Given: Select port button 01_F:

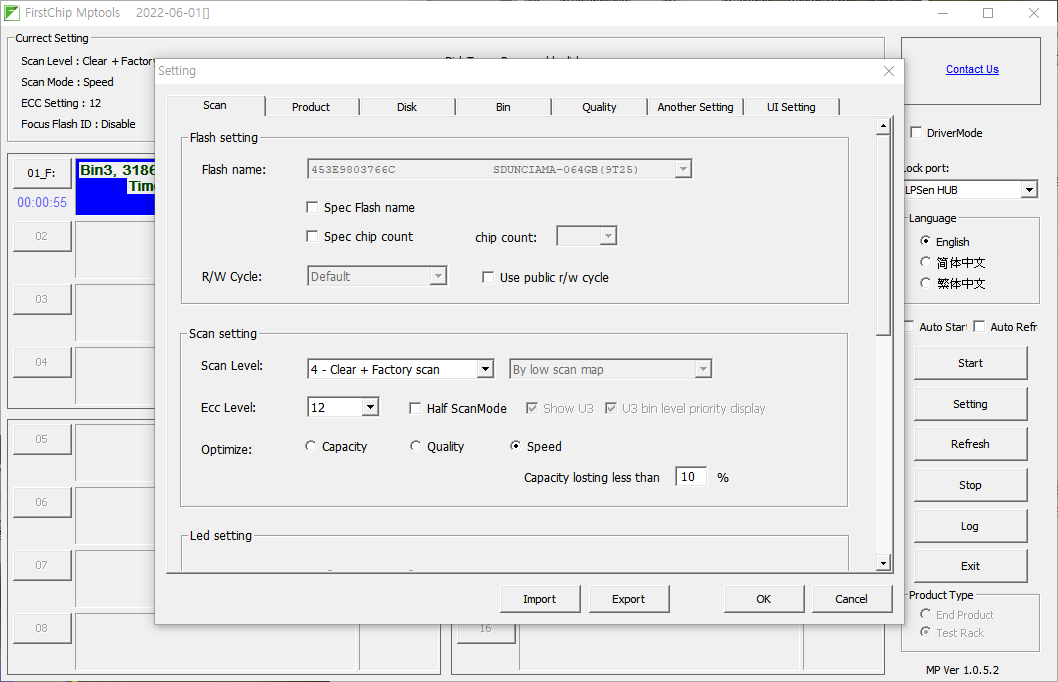Looking at the screenshot, I should tap(42, 173).
